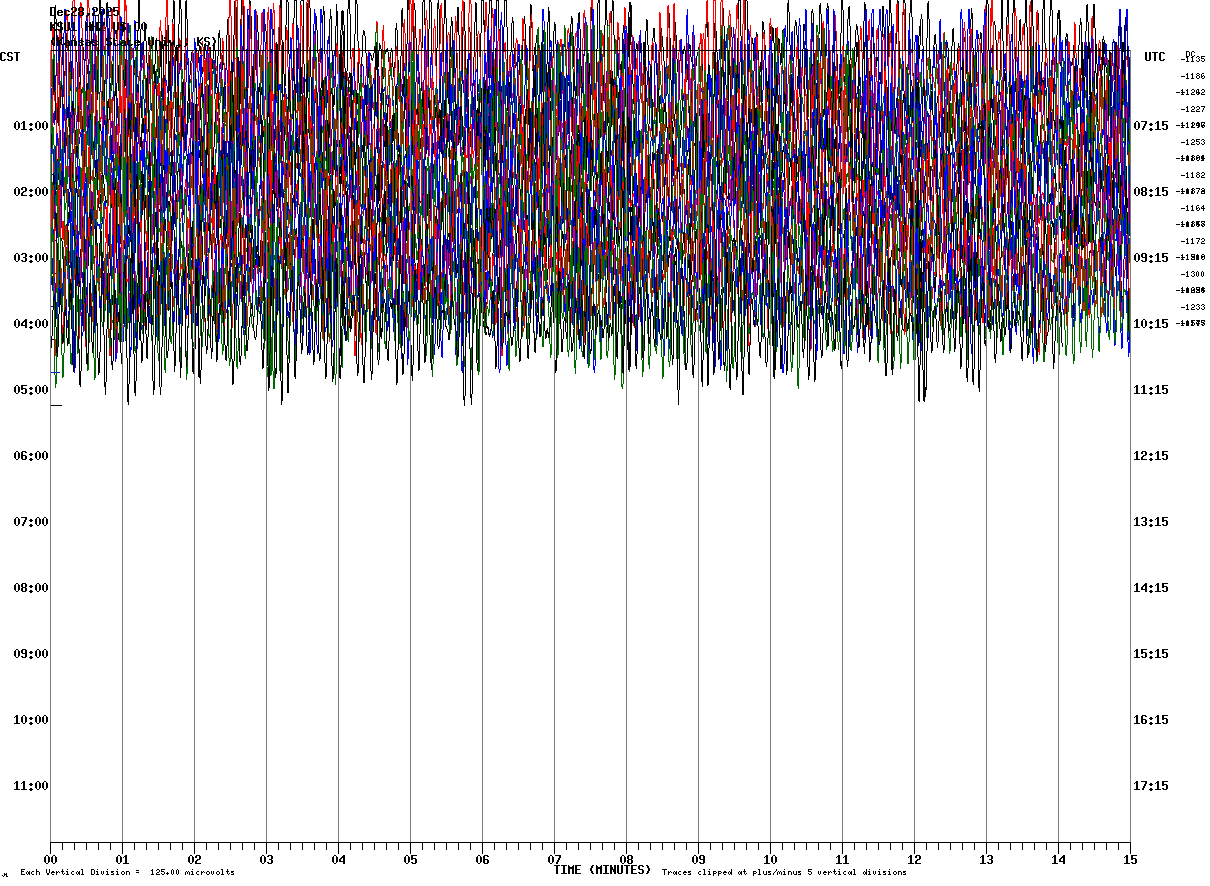Click minute 03 on the time axis
Image resolution: width=1210 pixels, height=886 pixels.
(266, 860)
